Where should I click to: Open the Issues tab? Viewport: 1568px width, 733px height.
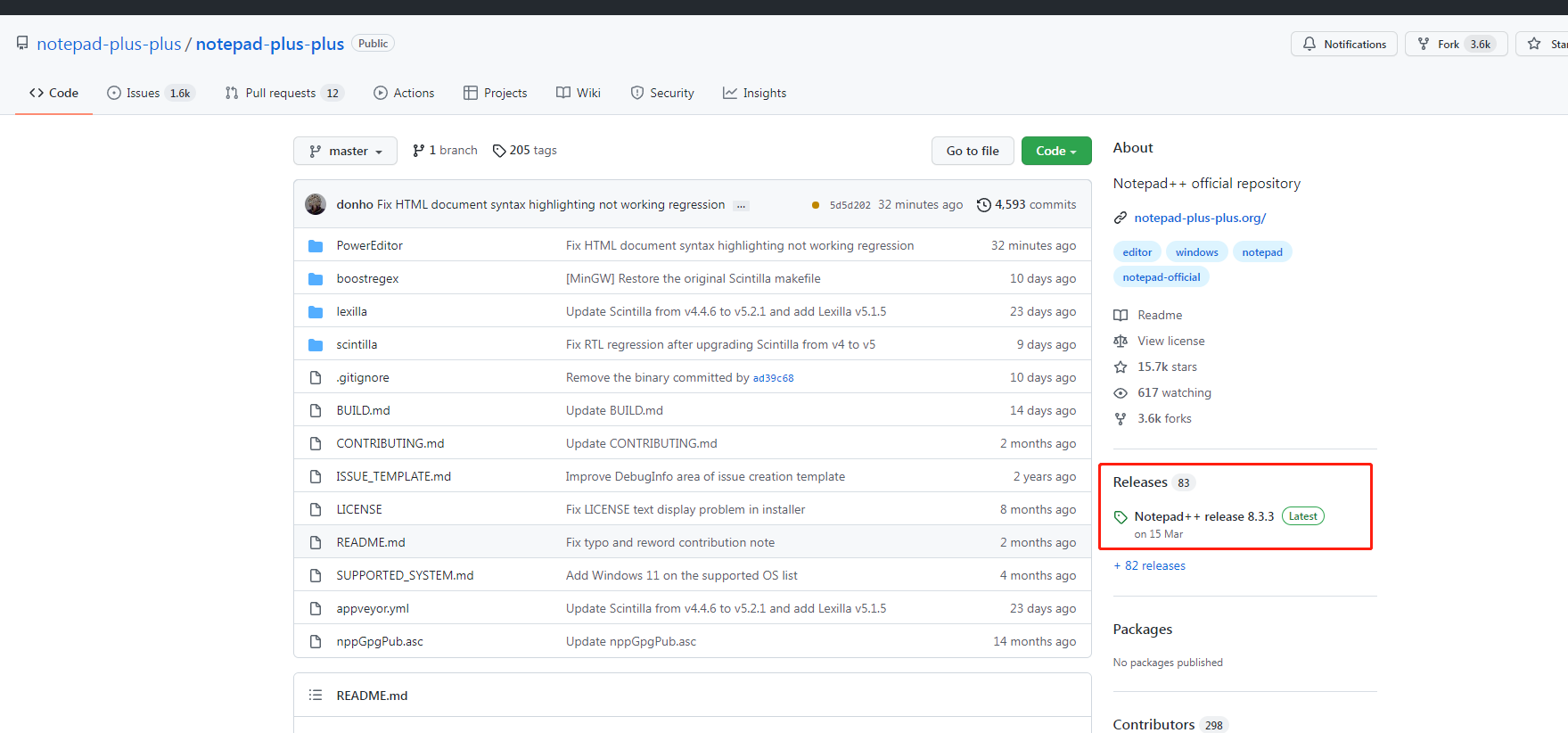tap(151, 93)
